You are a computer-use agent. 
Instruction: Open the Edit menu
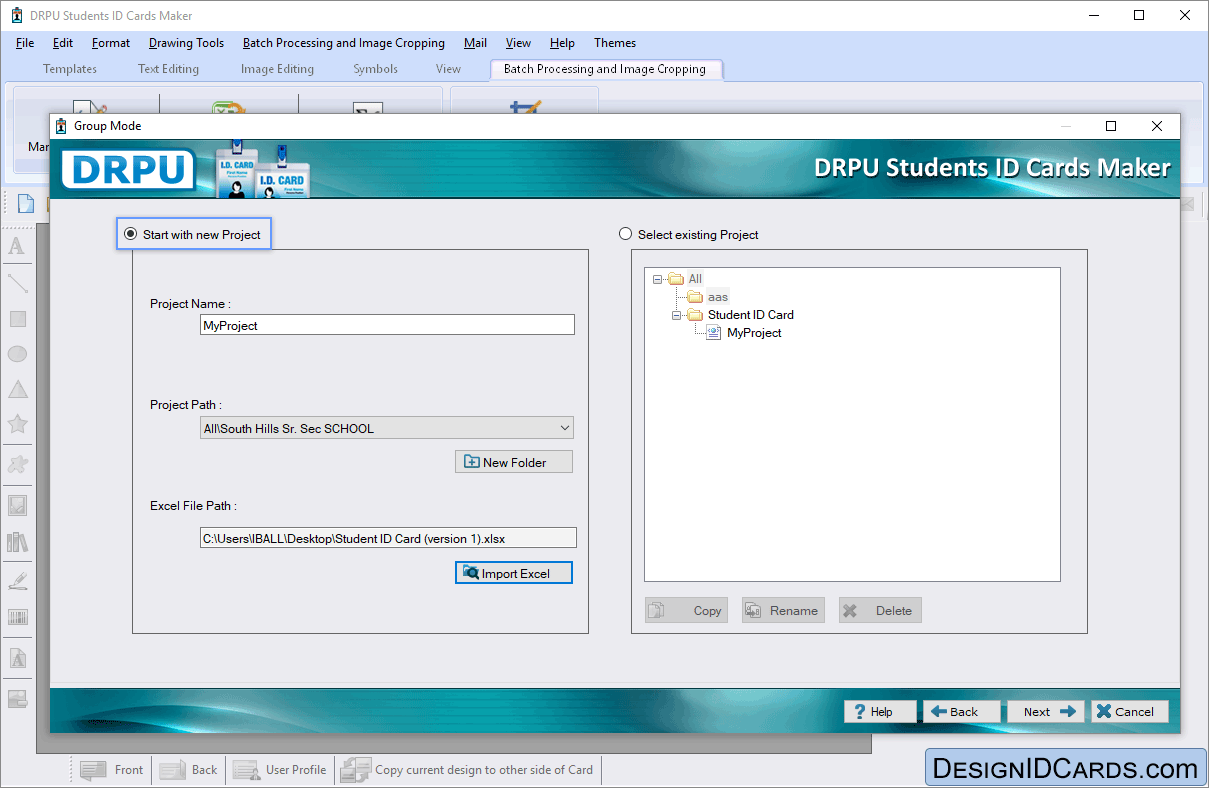[x=63, y=43]
